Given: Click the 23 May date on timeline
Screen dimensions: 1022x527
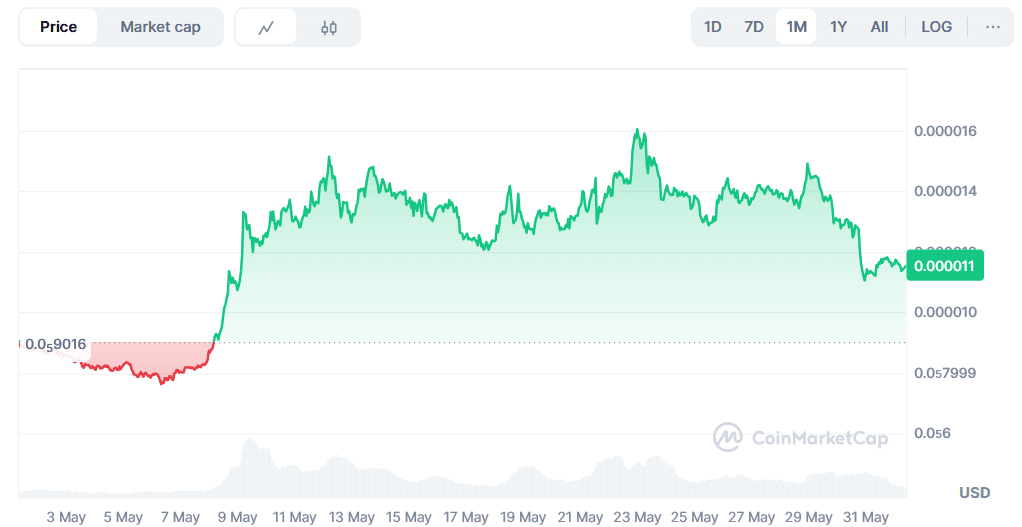Looking at the screenshot, I should click(x=637, y=517).
